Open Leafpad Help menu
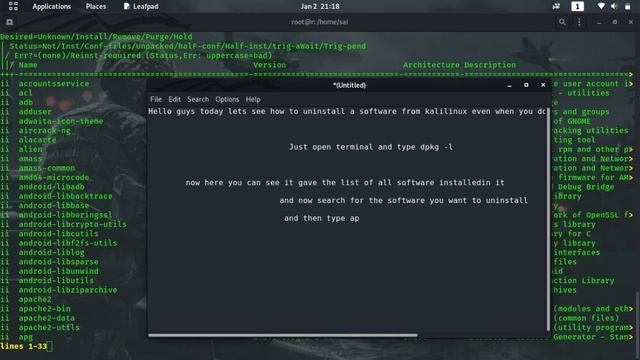This screenshot has height=360, width=640. [x=253, y=99]
